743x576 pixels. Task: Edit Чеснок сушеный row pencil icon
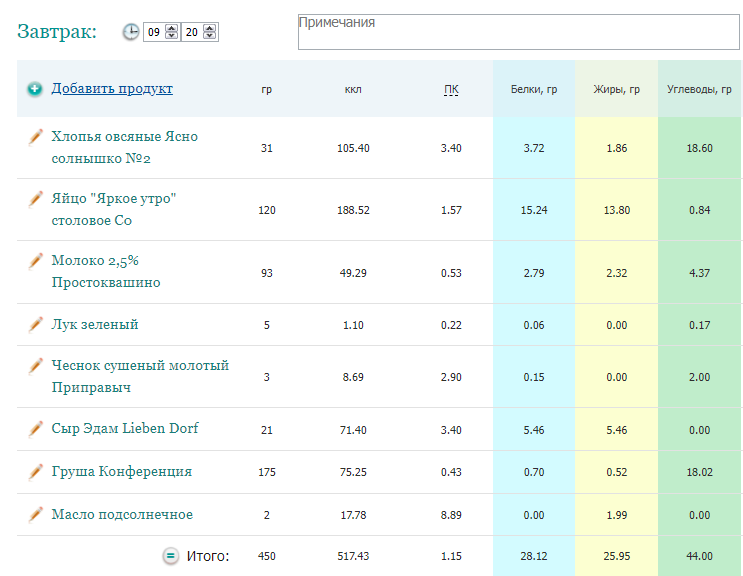(x=36, y=366)
